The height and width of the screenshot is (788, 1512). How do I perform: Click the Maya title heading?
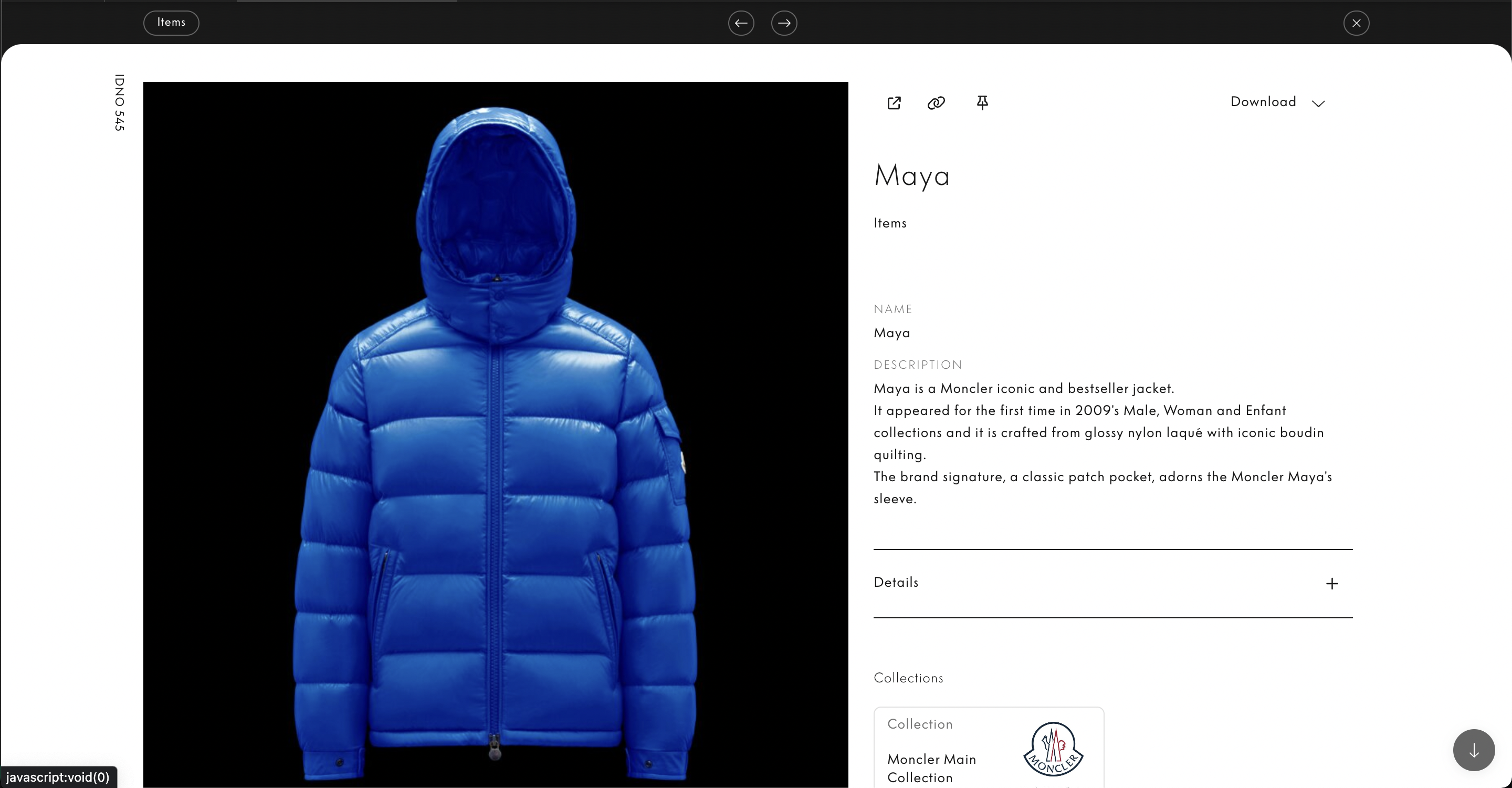coord(911,175)
